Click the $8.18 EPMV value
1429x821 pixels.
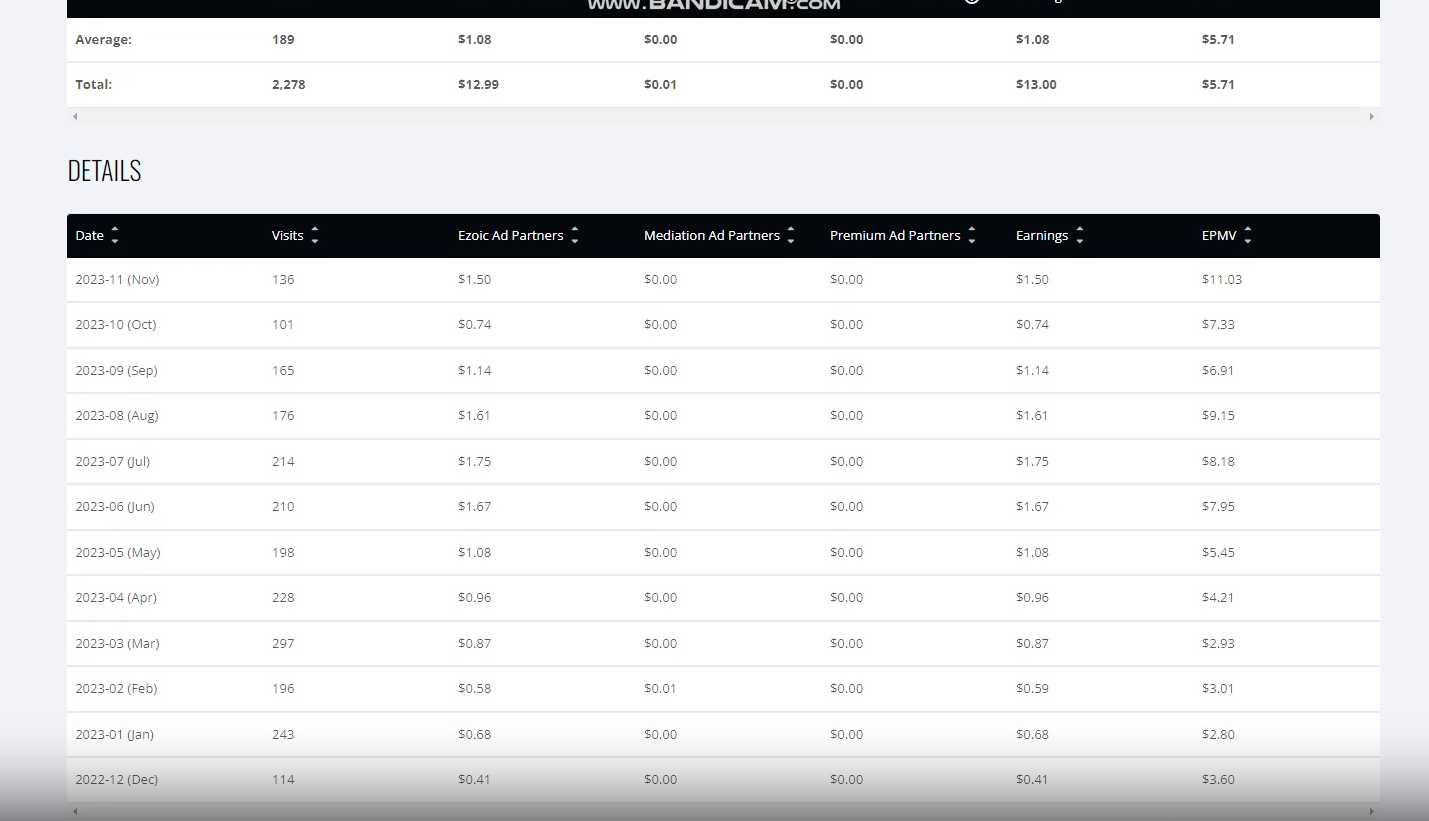coord(1218,462)
